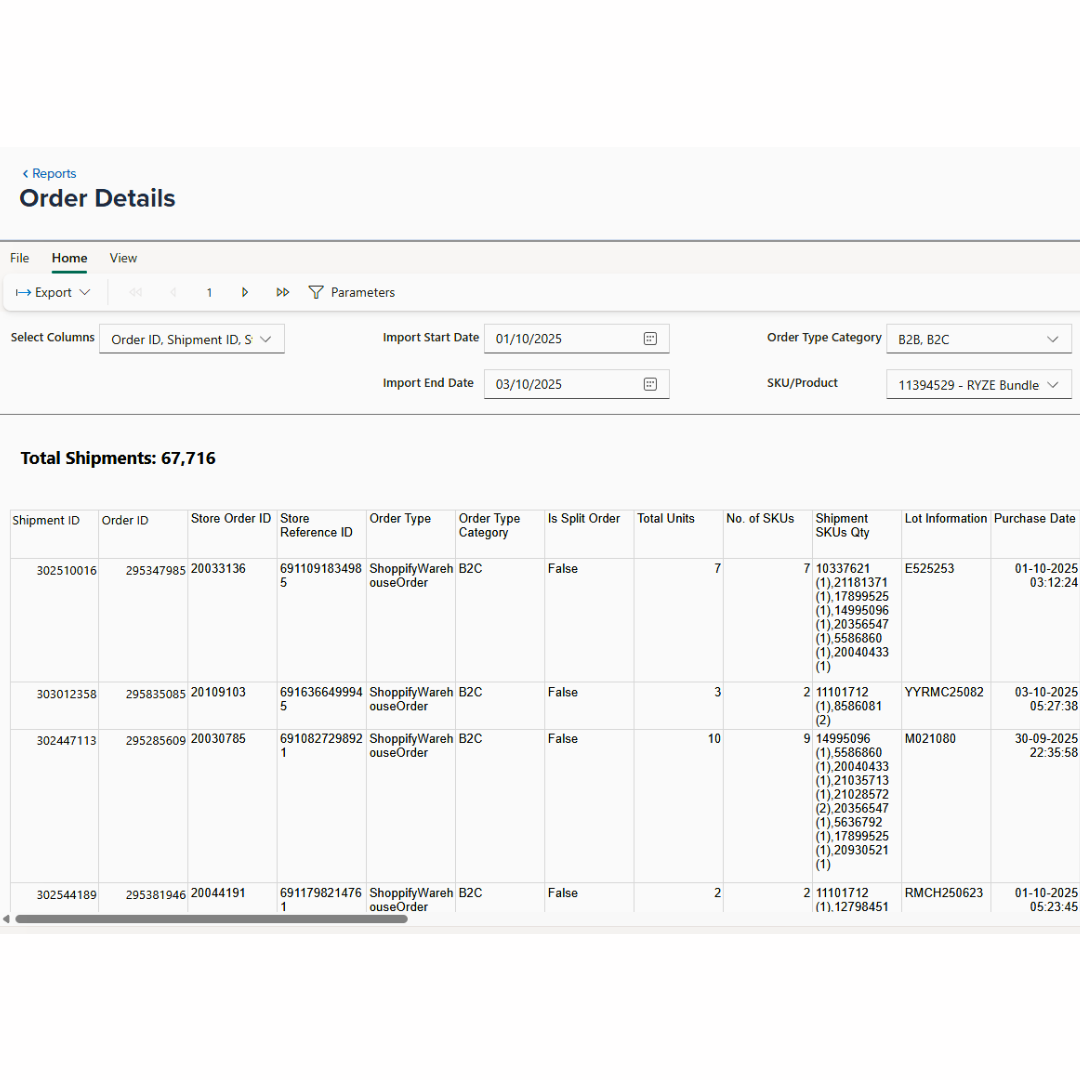Click the Parameters filter funnel icon

tap(316, 293)
